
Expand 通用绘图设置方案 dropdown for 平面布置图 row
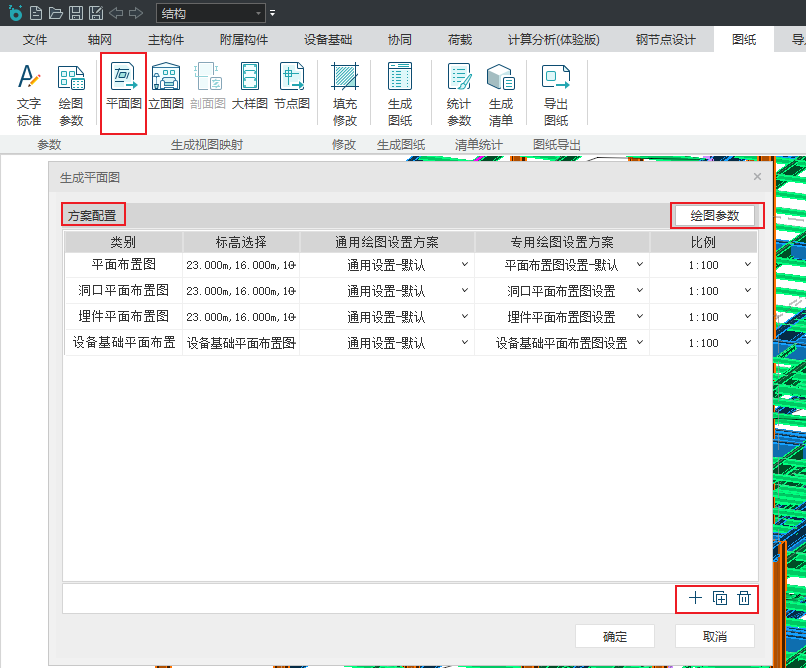pos(464,265)
